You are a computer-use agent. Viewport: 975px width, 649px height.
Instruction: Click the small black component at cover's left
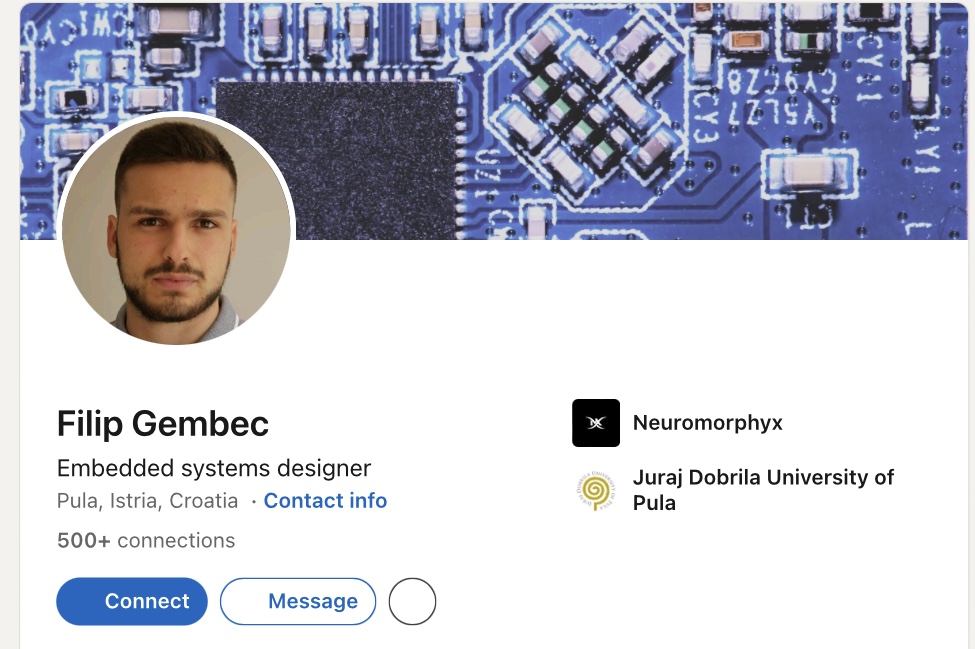[x=76, y=98]
